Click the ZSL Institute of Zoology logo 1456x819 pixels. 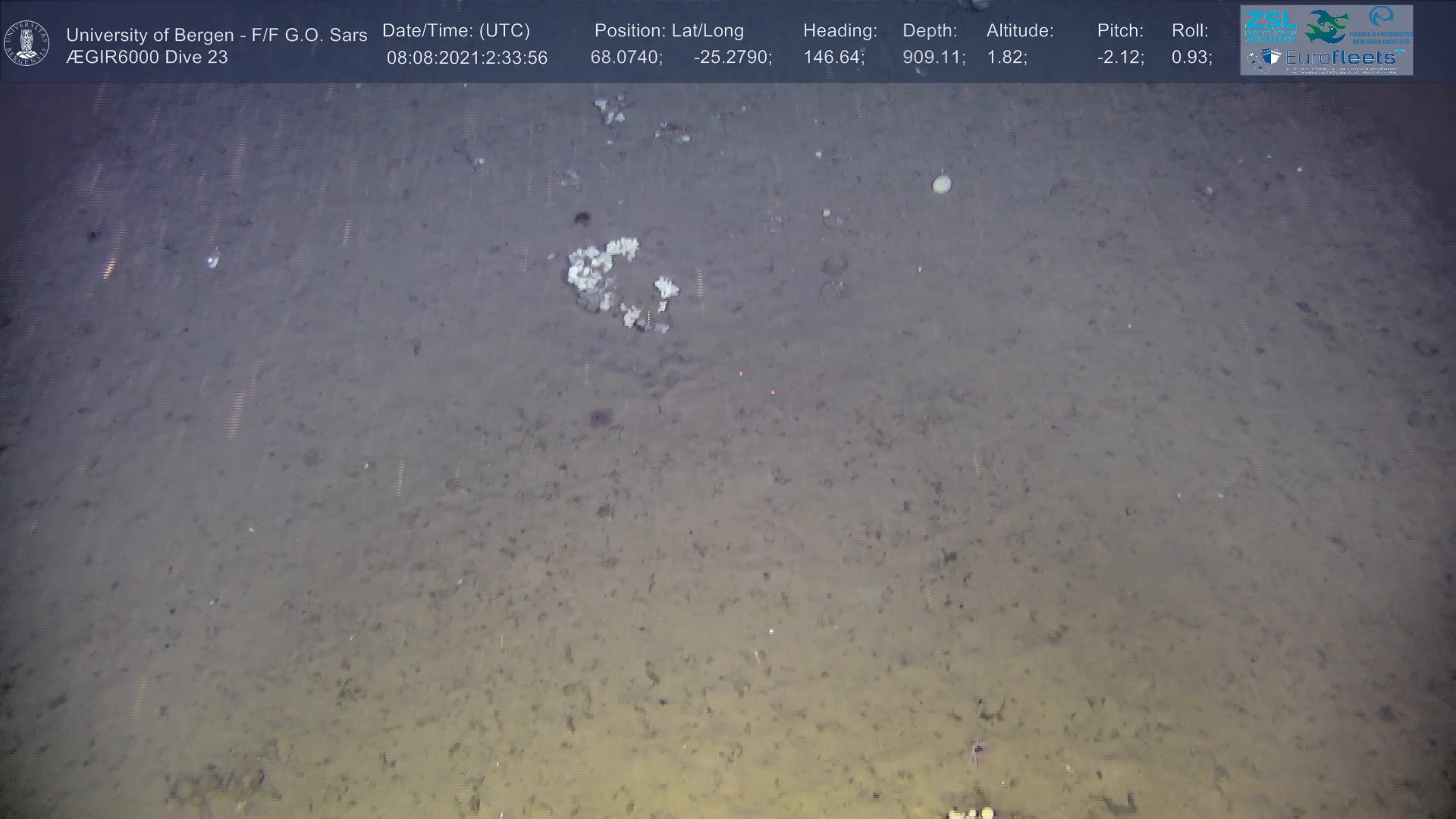[1271, 25]
